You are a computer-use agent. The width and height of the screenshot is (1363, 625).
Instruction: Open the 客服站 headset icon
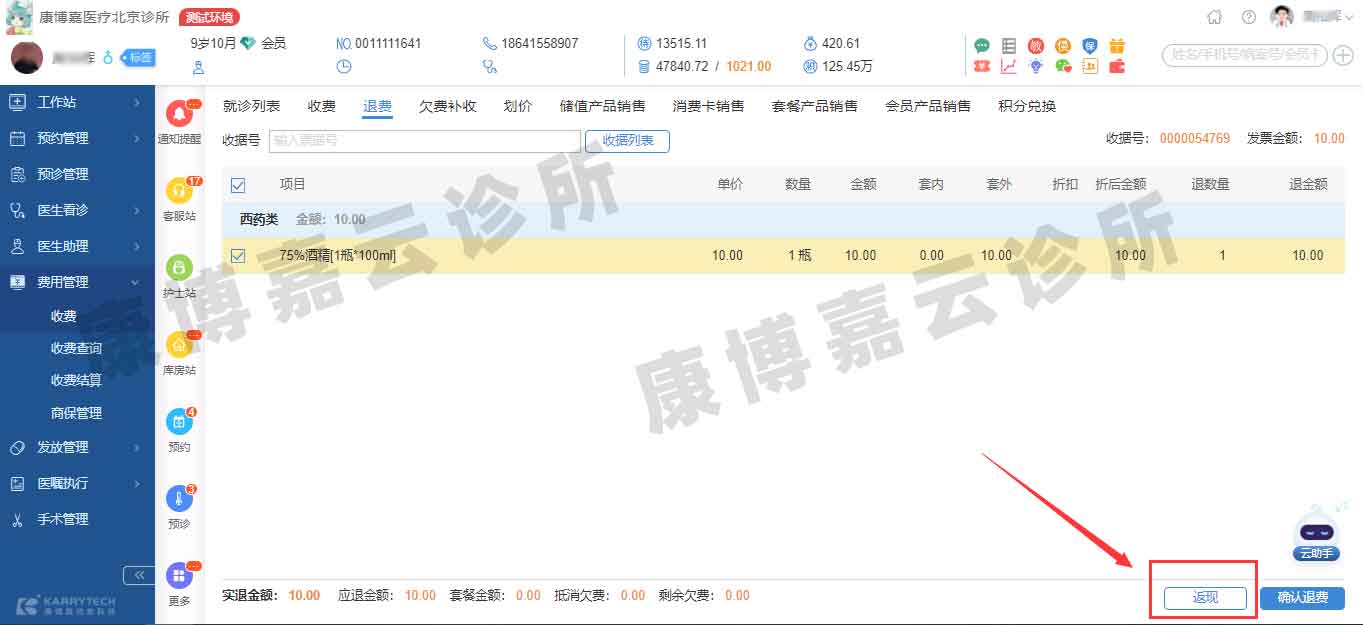[x=179, y=191]
